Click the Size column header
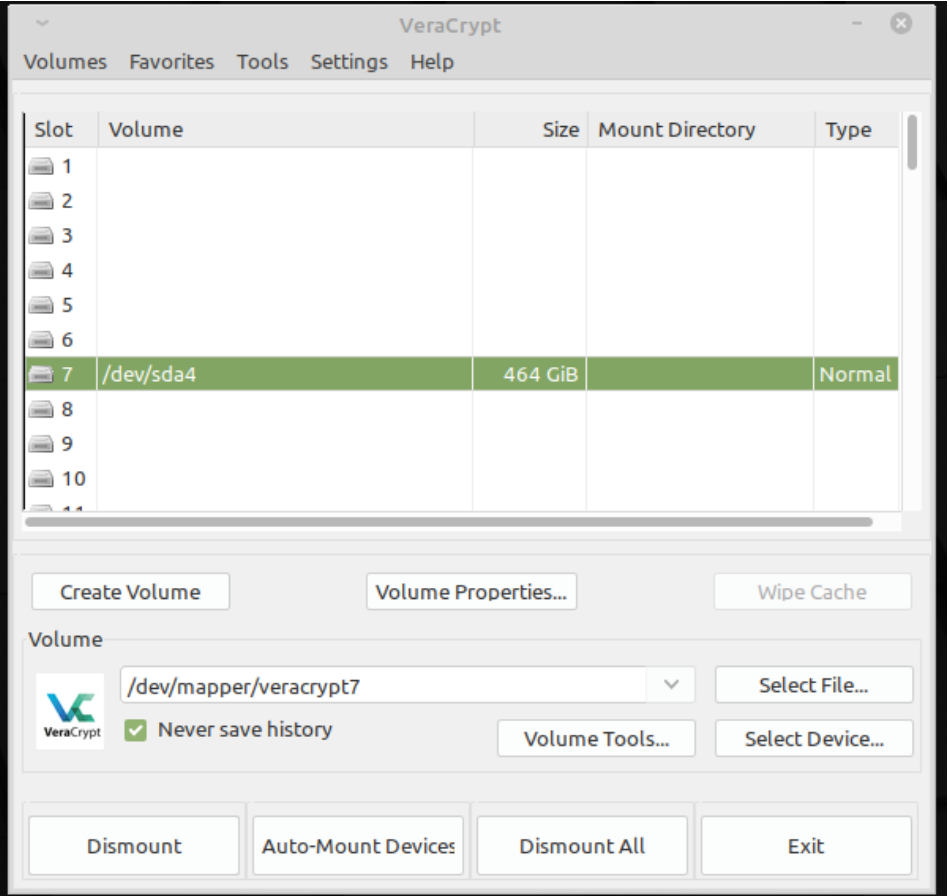 pos(530,130)
